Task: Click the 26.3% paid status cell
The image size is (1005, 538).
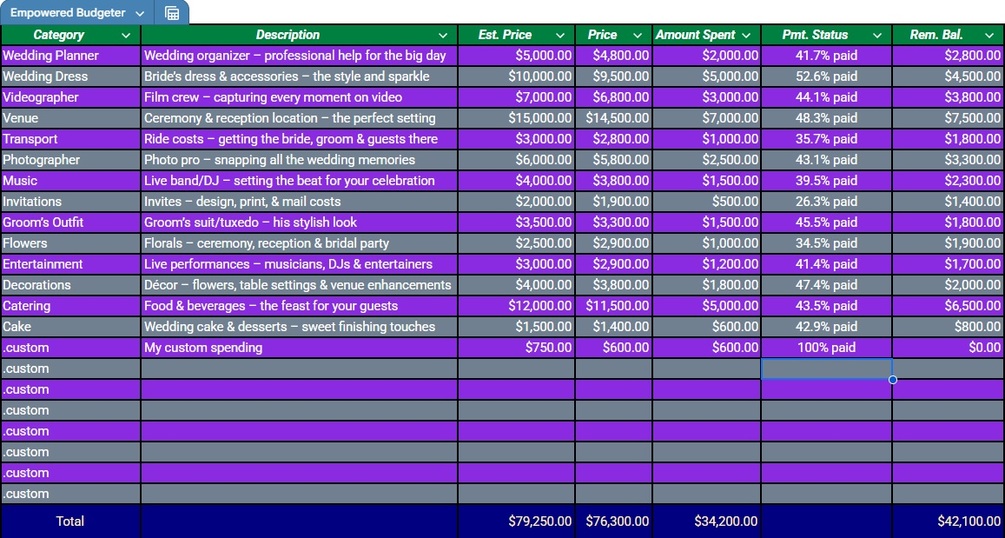Action: [826, 201]
